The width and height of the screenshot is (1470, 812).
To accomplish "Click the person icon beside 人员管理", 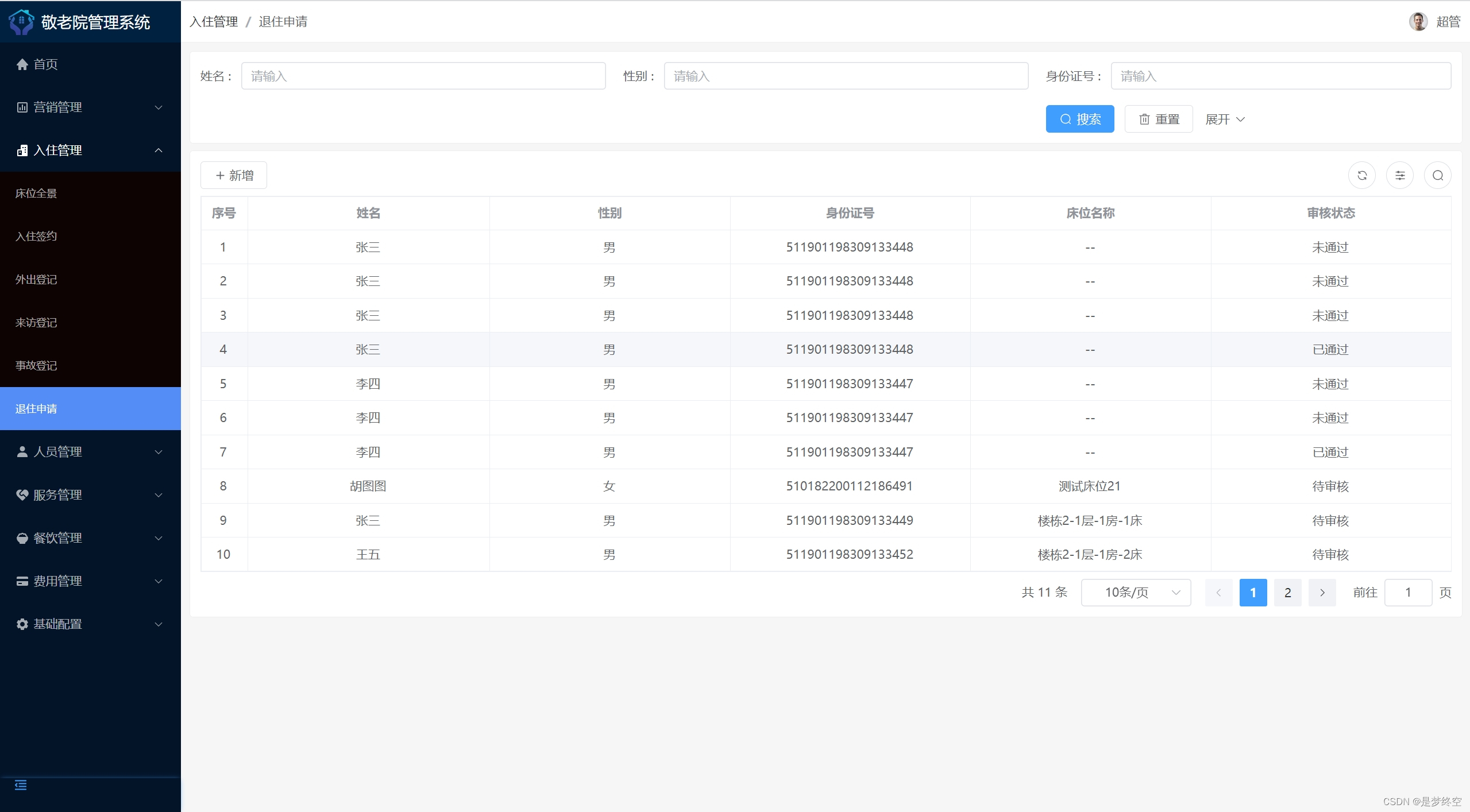I will [x=22, y=452].
